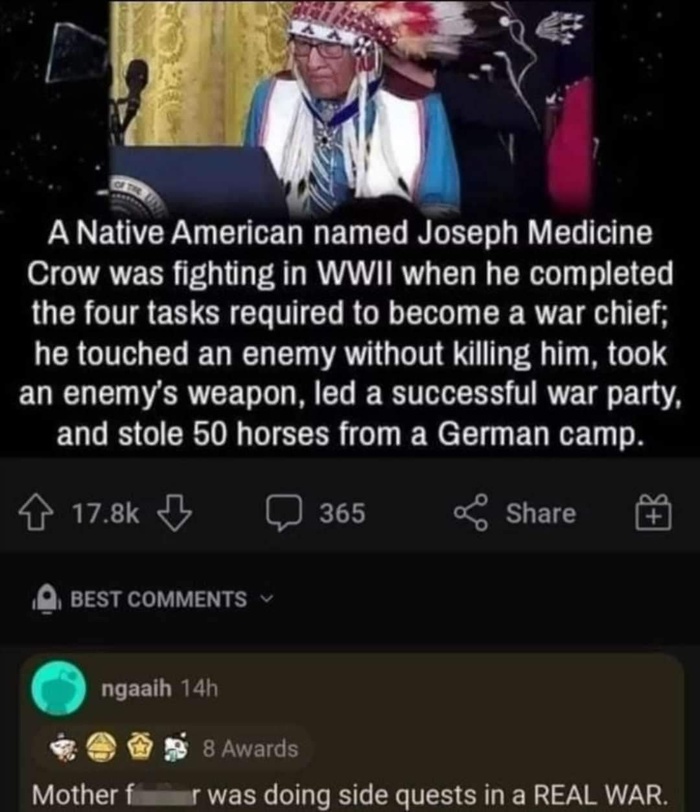Screen dimensions: 700x812
Task: Click the fourth award badge icon
Action: tap(174, 748)
